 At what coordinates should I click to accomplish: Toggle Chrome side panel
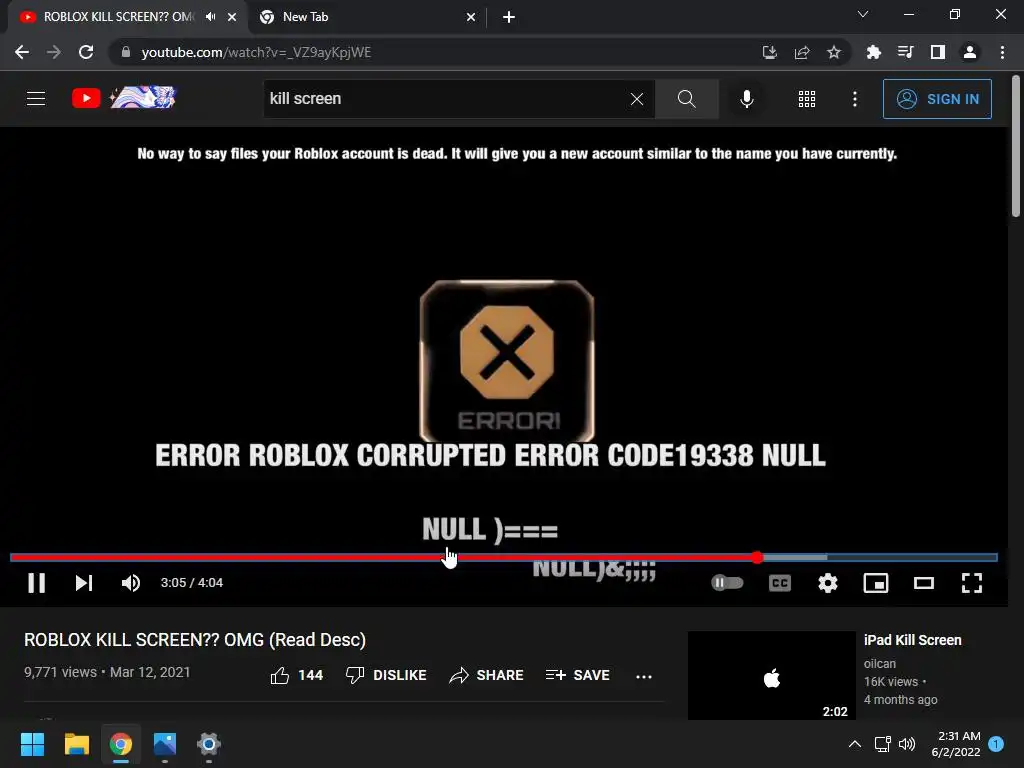click(938, 52)
